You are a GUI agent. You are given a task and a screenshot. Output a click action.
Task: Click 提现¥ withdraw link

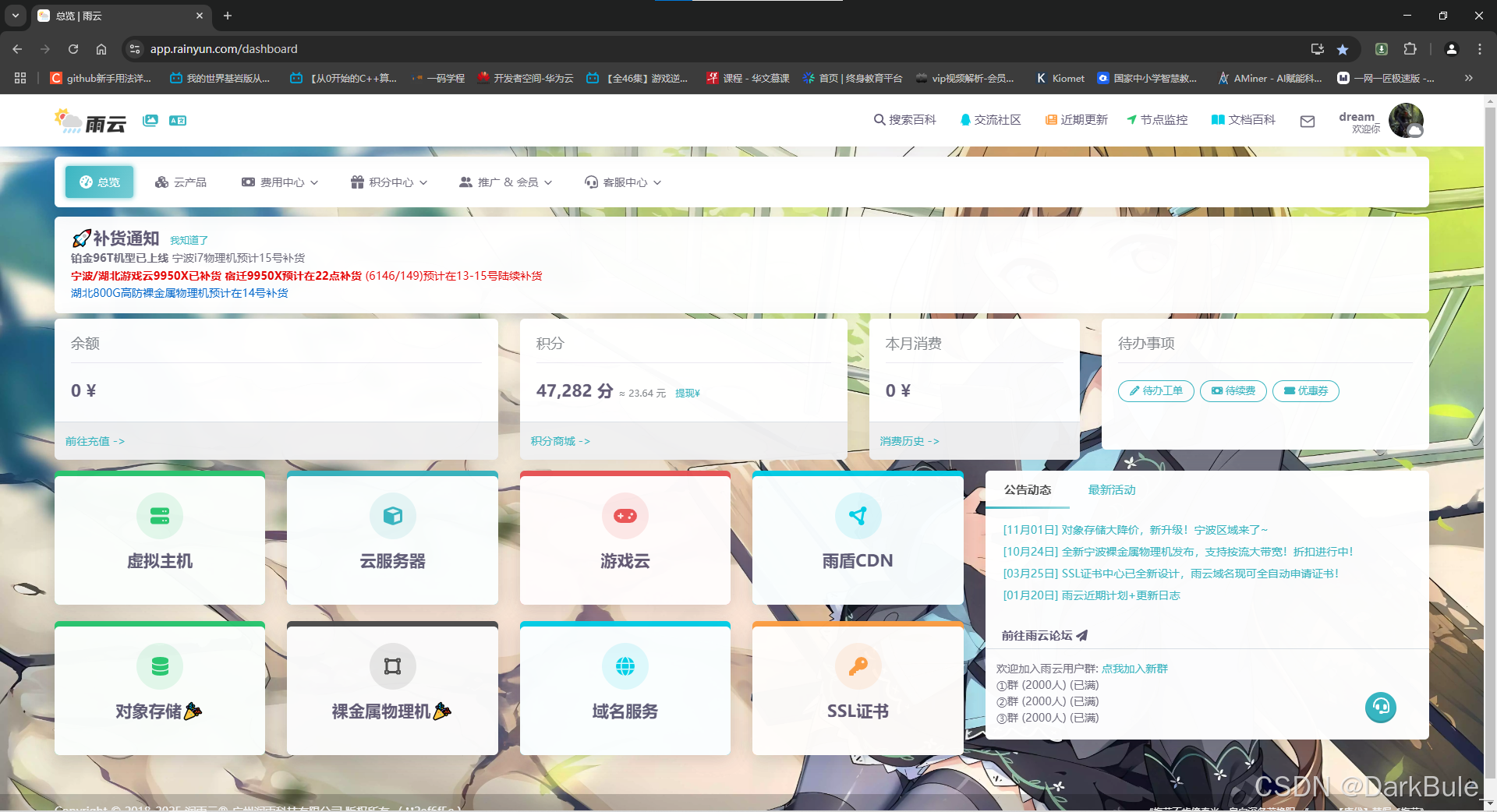pos(688,393)
